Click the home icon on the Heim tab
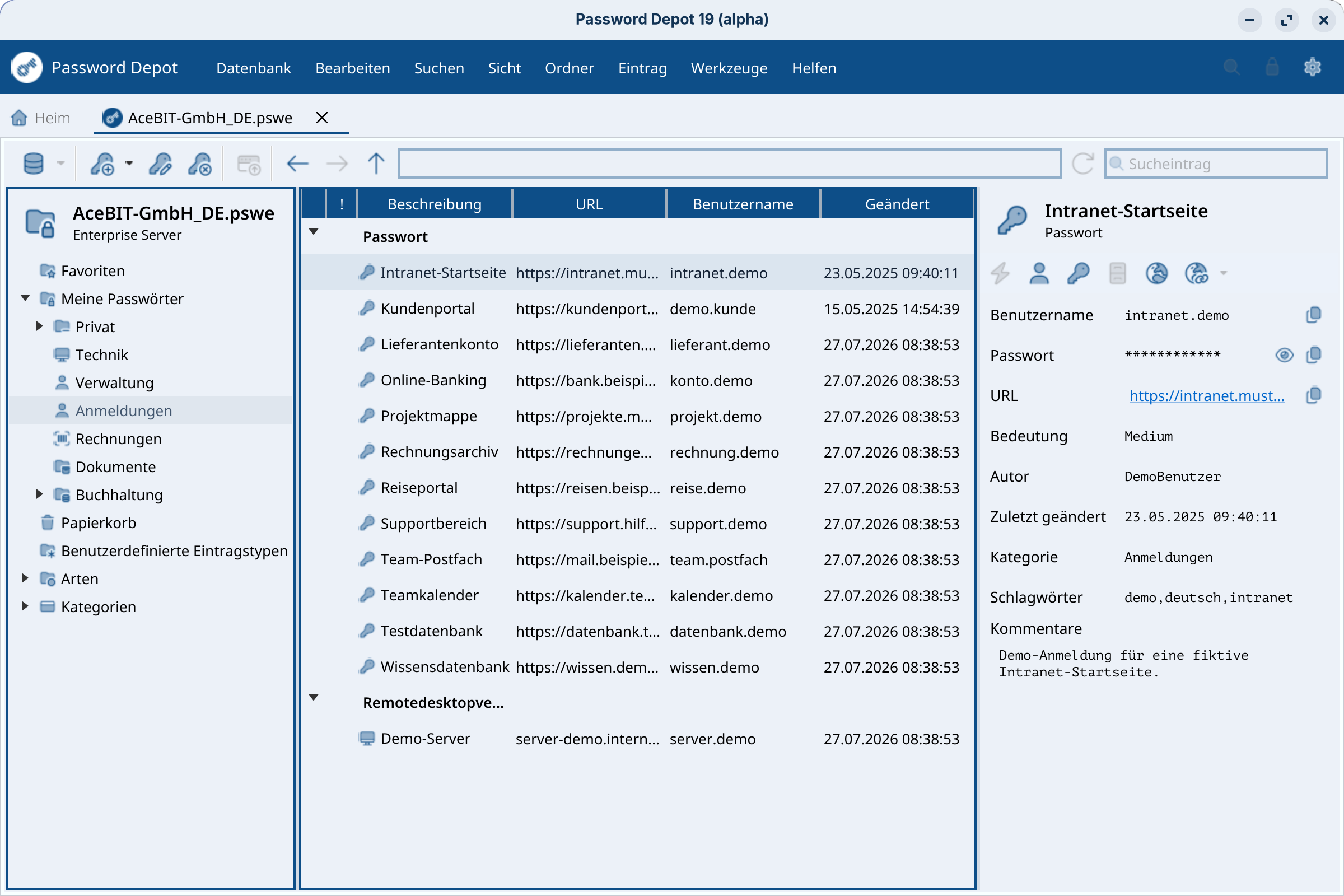Viewport: 1344px width, 896px height. [x=19, y=118]
